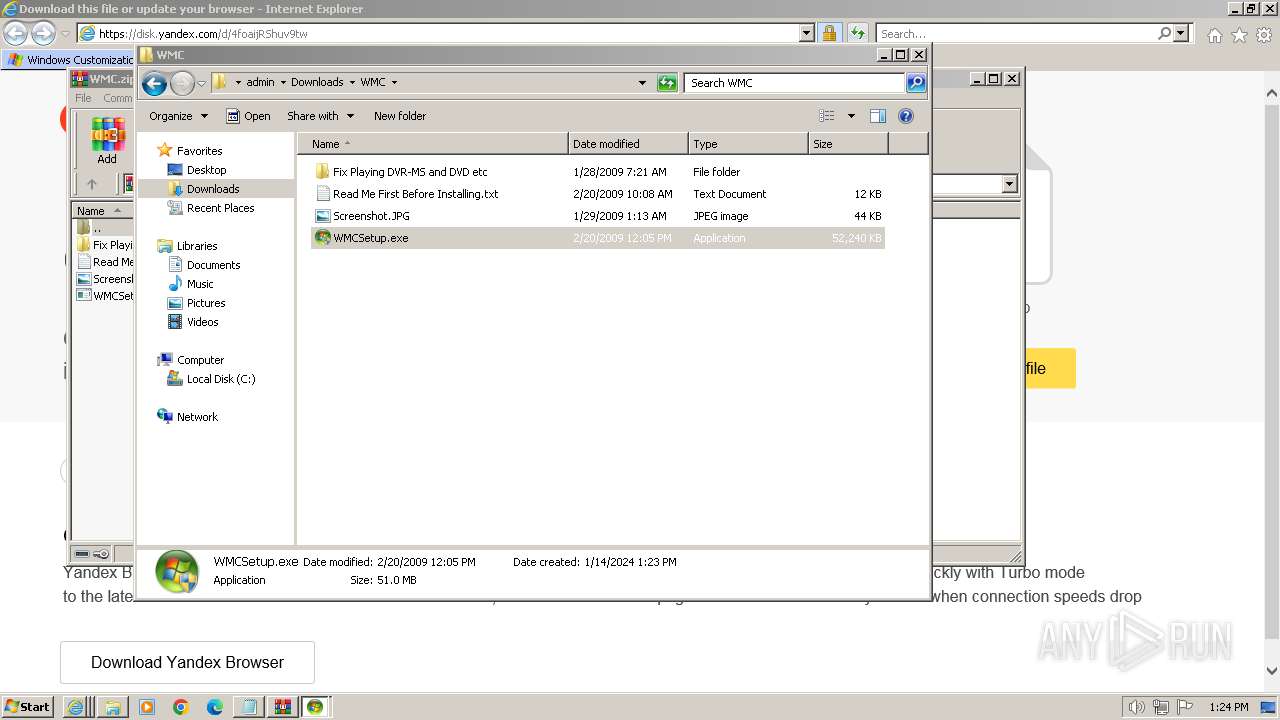Select Network in the navigation pane
This screenshot has height=720, width=1280.
[x=197, y=417]
